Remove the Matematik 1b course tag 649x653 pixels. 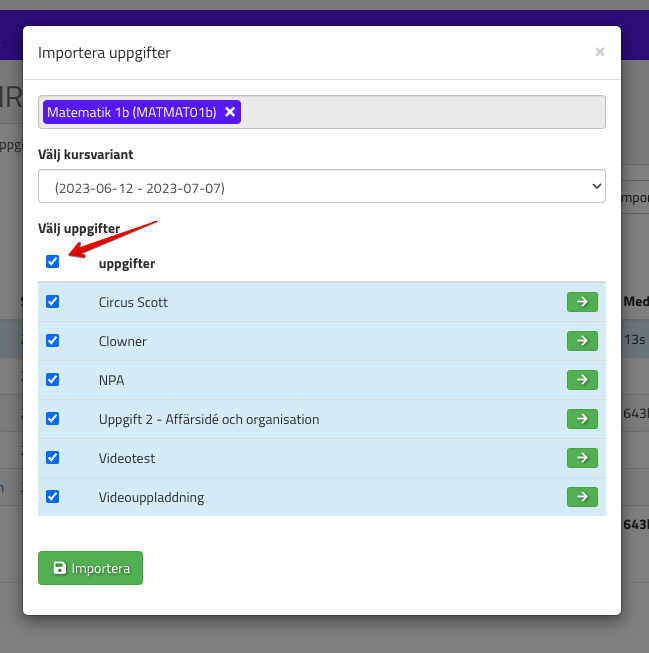click(x=230, y=112)
